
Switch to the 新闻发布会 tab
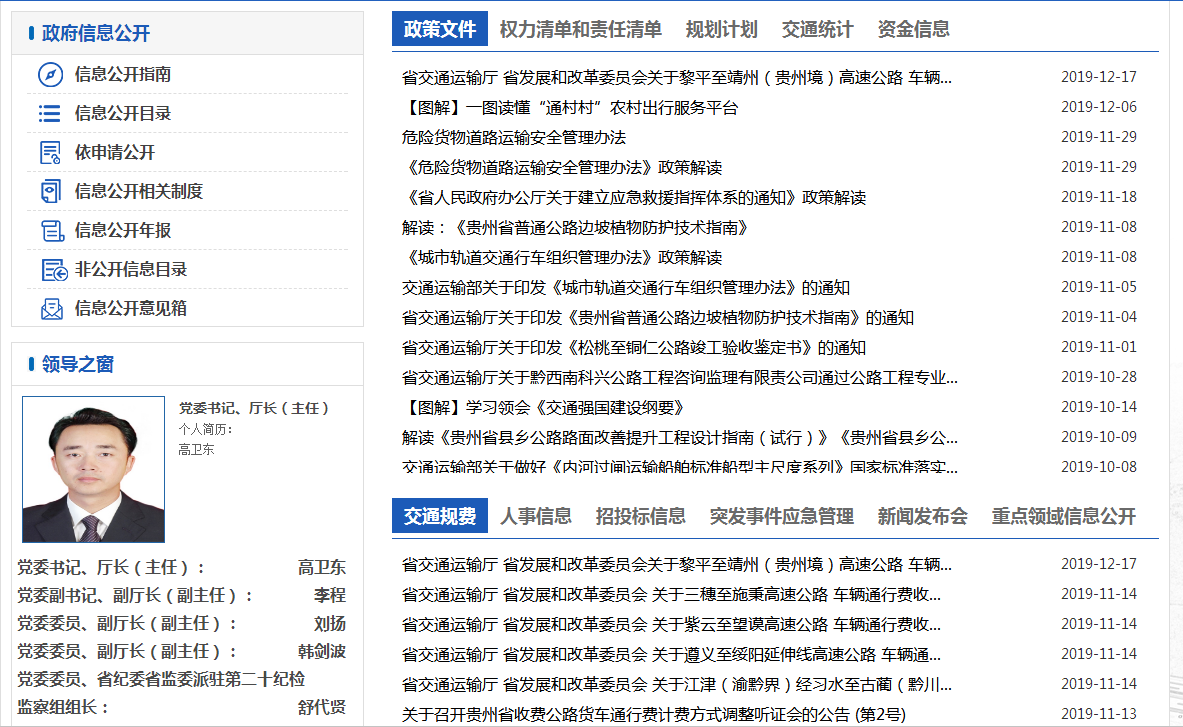click(x=922, y=516)
